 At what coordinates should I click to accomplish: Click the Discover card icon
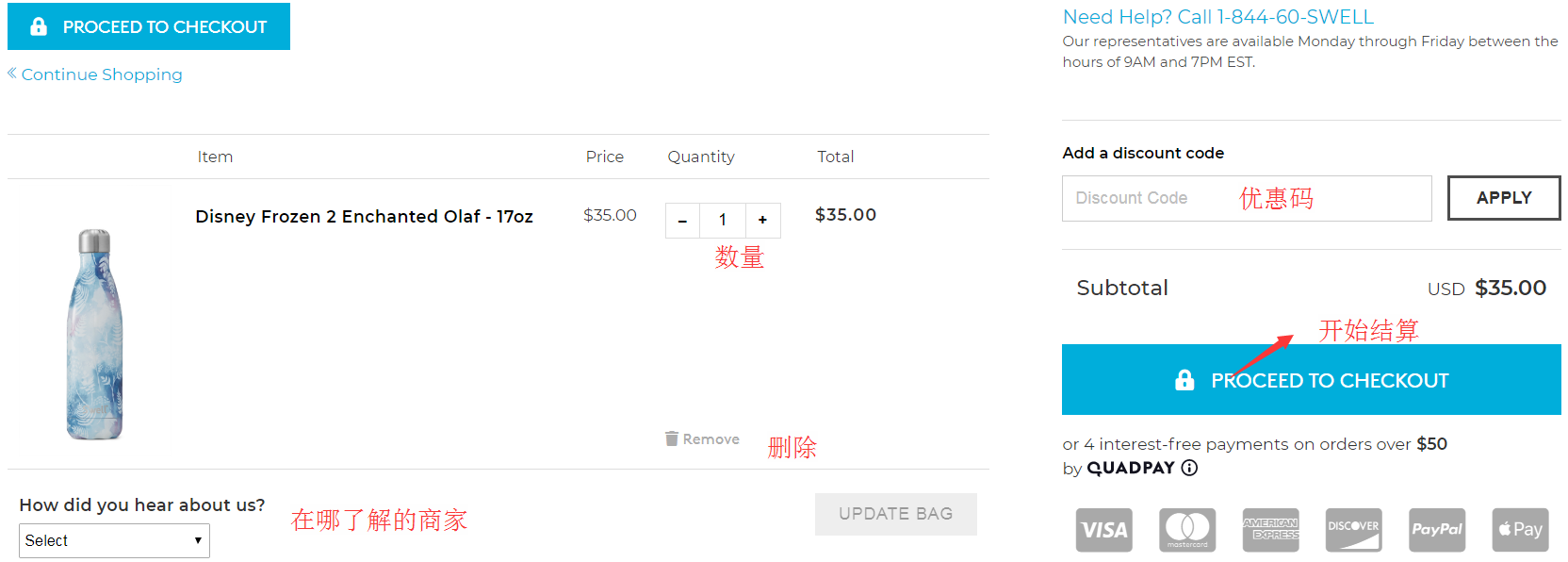(x=1353, y=530)
